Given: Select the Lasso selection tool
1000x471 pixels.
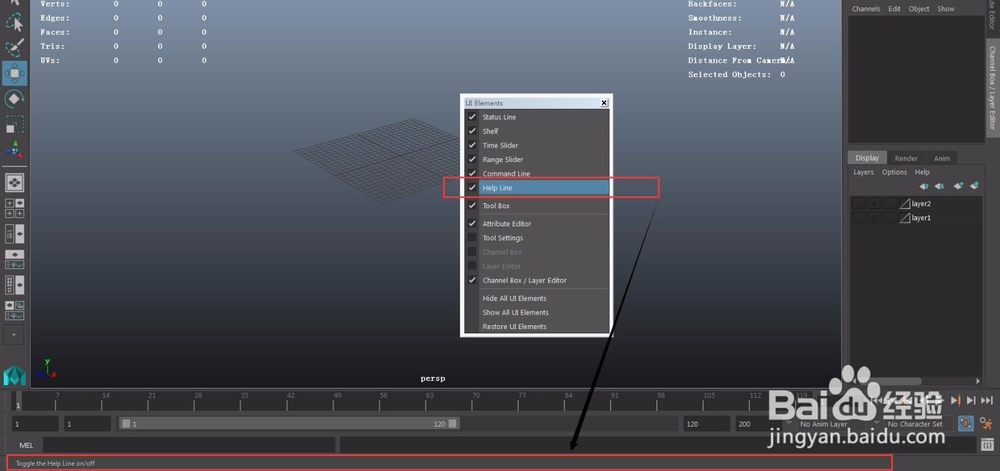Looking at the screenshot, I should [15, 23].
